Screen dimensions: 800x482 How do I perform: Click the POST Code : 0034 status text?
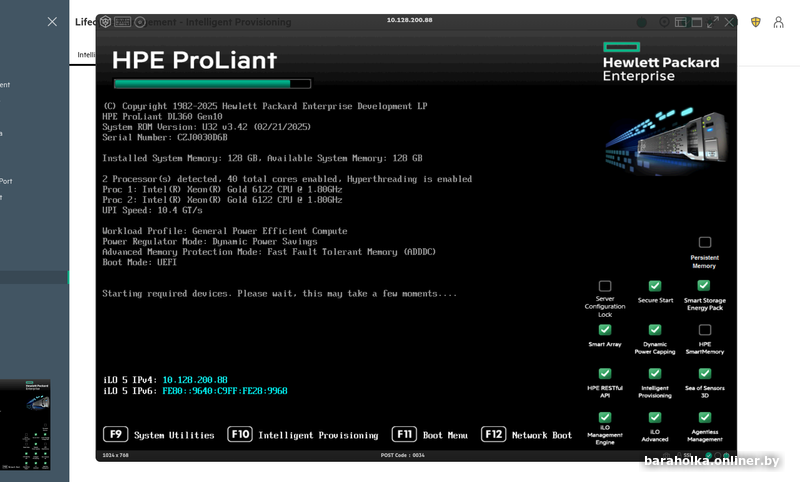[403, 455]
